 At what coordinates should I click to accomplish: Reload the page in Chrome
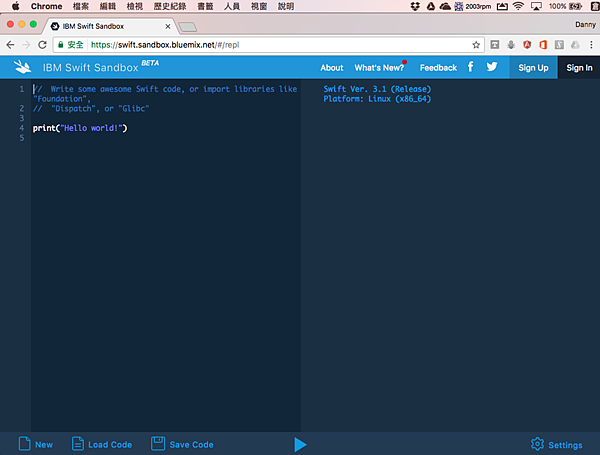[52, 44]
